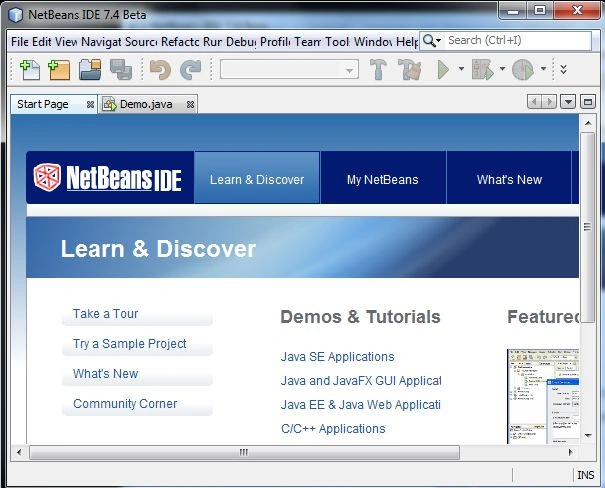Open the View menu

coord(66,41)
